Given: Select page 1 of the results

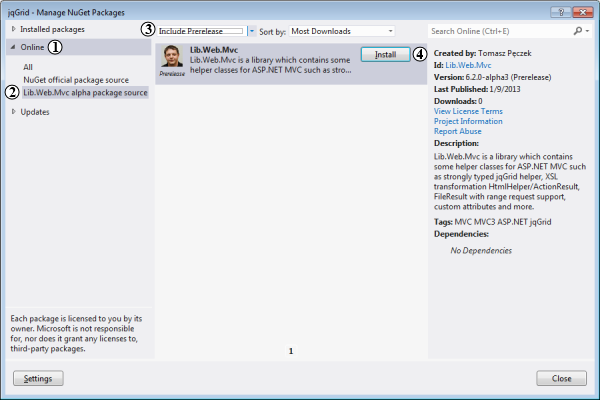Looking at the screenshot, I should (291, 351).
